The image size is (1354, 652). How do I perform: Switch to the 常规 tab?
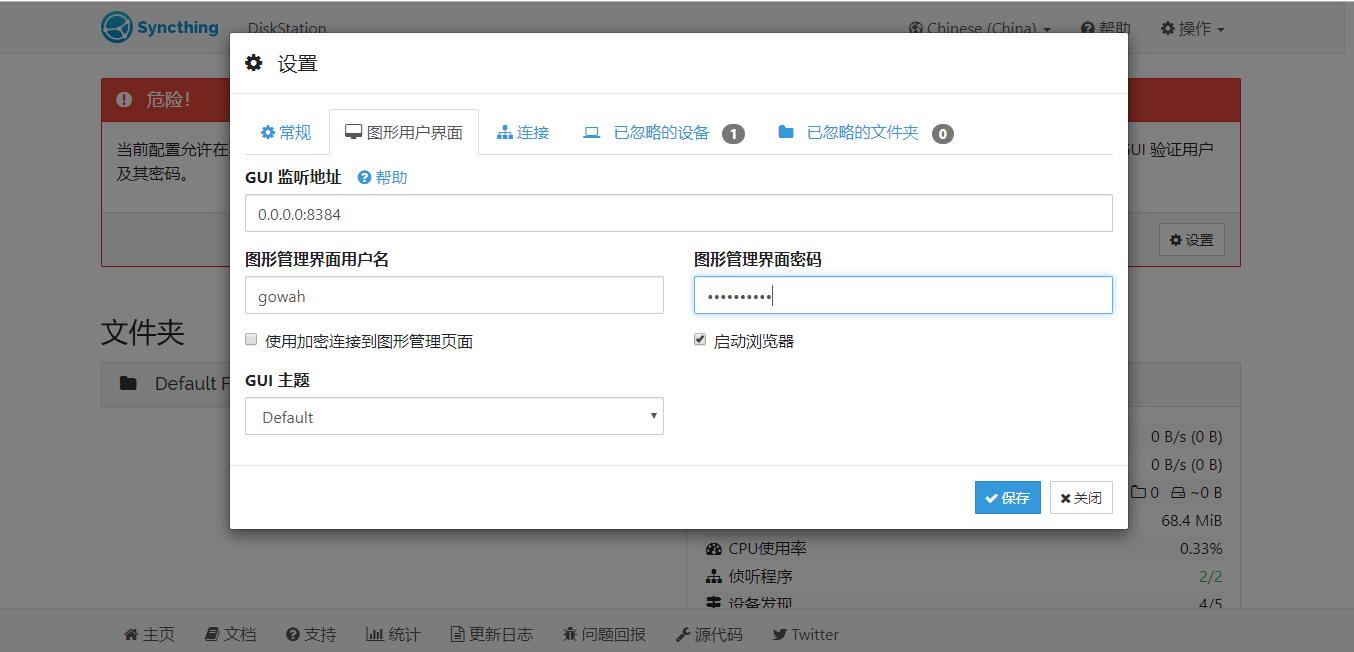click(286, 132)
